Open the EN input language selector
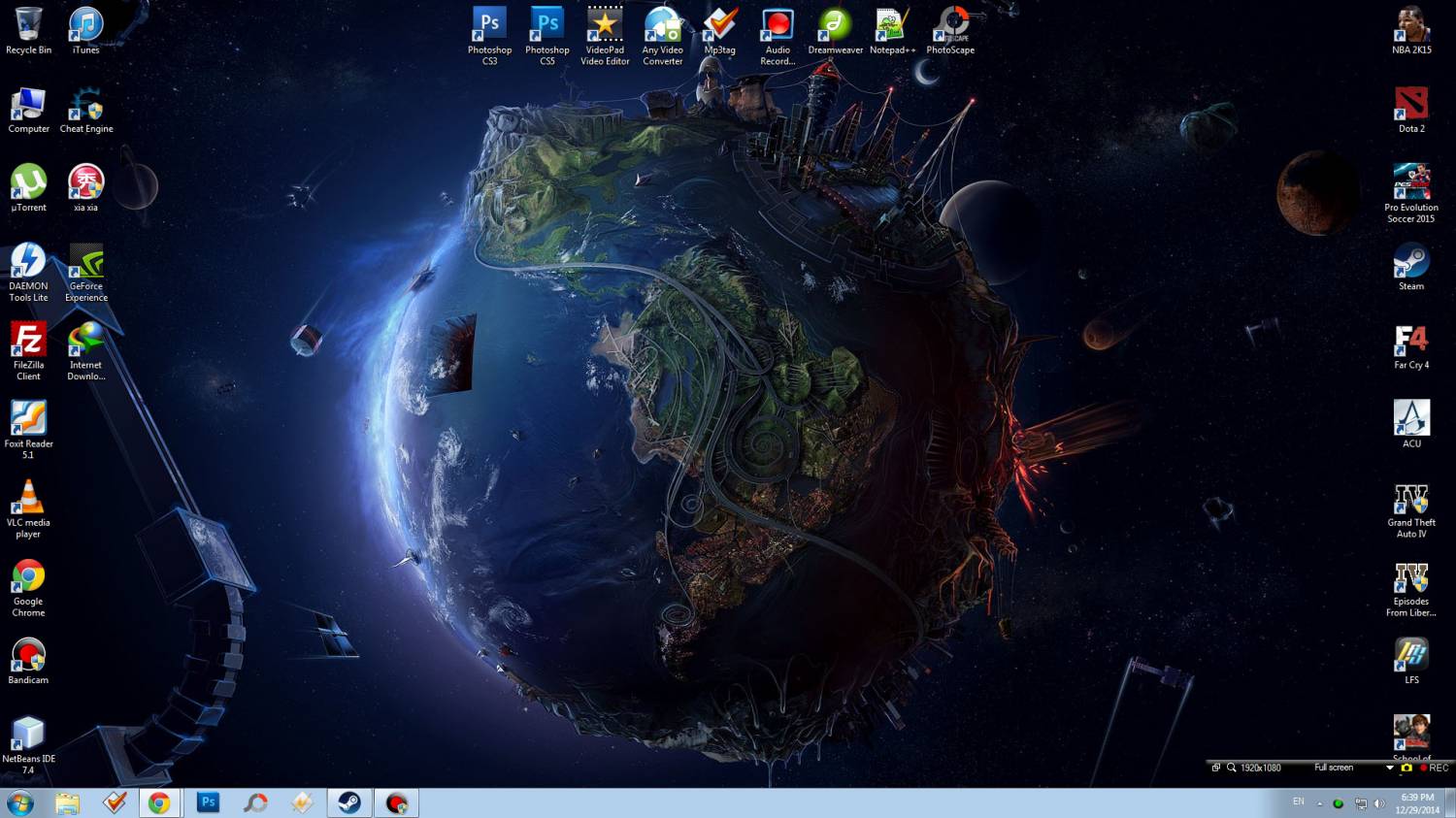 pyautogui.click(x=1298, y=802)
